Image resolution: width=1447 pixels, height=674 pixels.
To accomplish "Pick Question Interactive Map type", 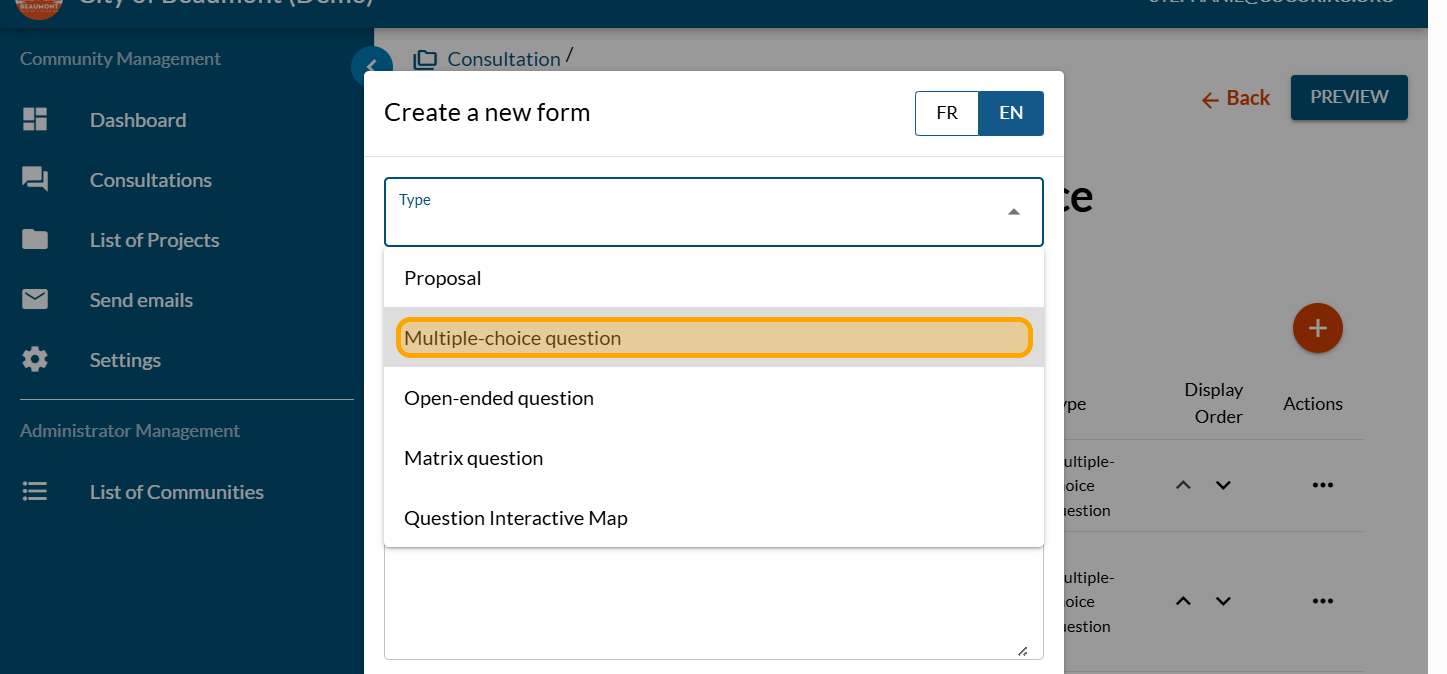I will [515, 518].
